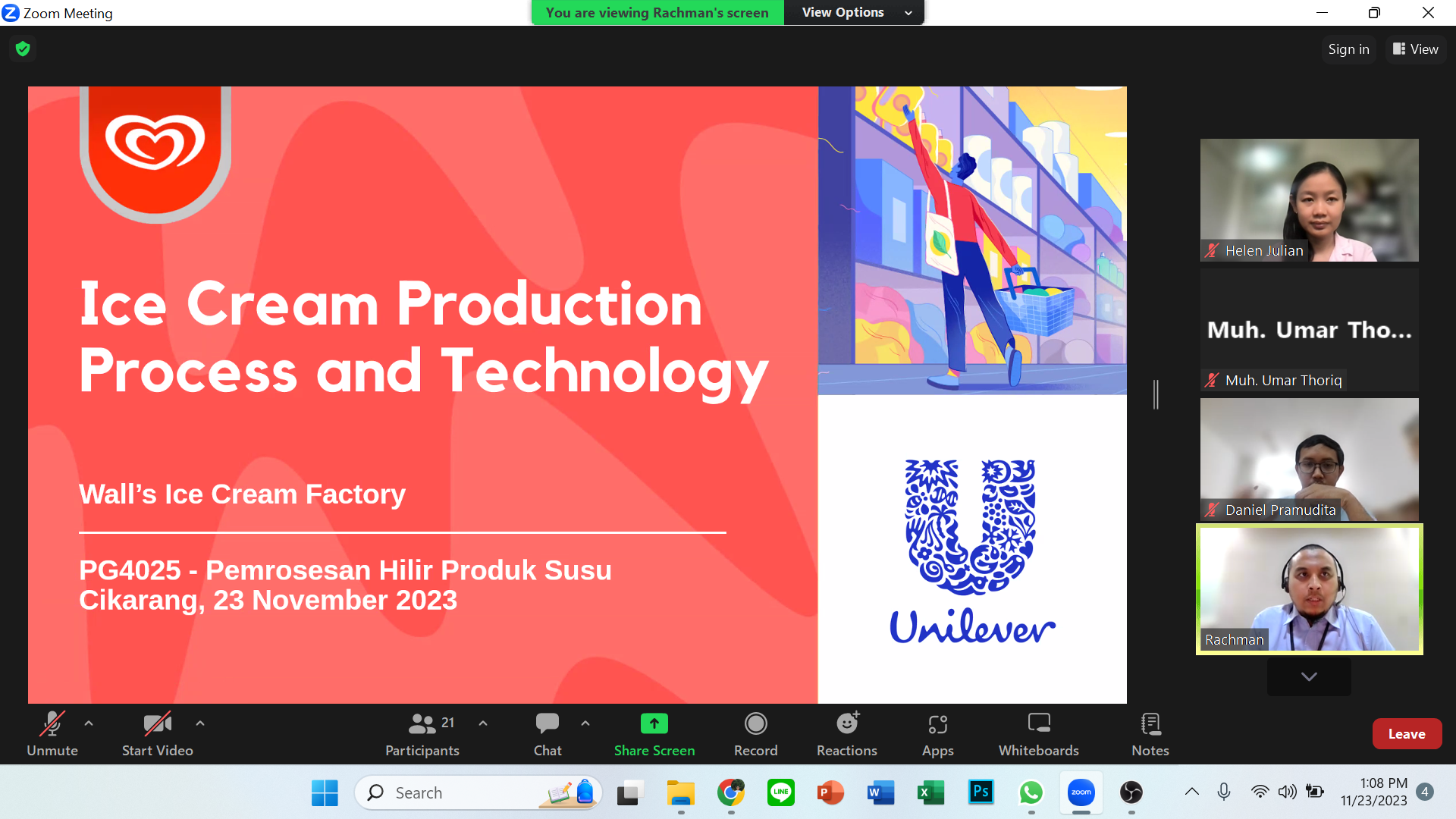Open volume control in system tray
The image size is (1456, 819).
pyautogui.click(x=1287, y=792)
